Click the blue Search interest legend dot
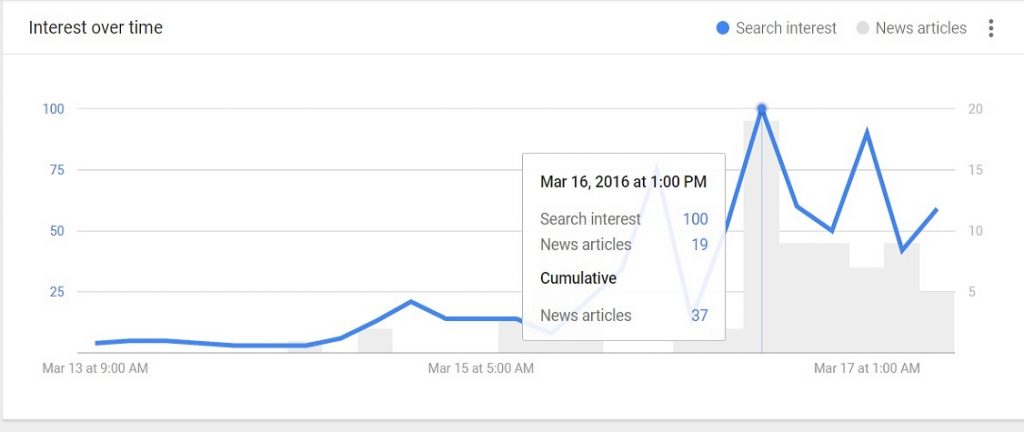The width and height of the screenshot is (1024, 432). (723, 28)
